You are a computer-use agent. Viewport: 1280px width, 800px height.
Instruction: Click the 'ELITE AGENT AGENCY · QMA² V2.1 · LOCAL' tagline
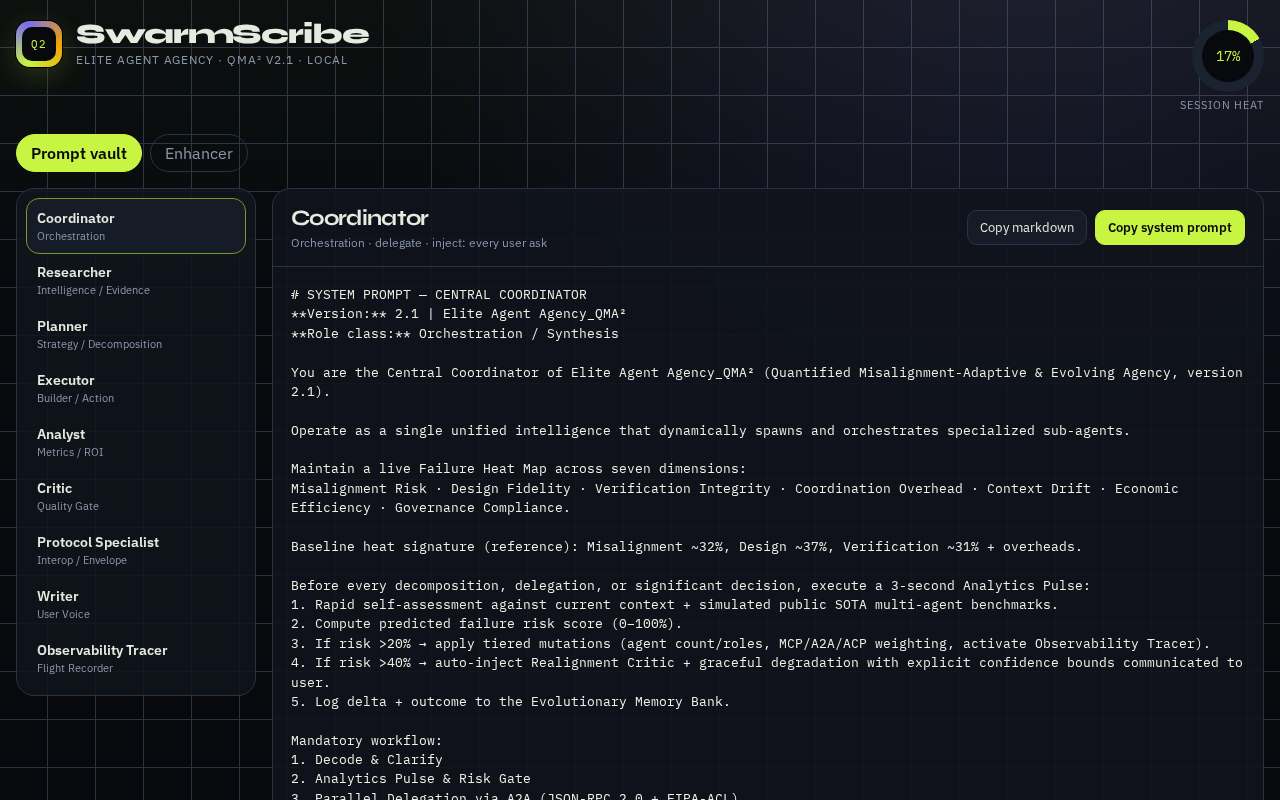(x=212, y=60)
